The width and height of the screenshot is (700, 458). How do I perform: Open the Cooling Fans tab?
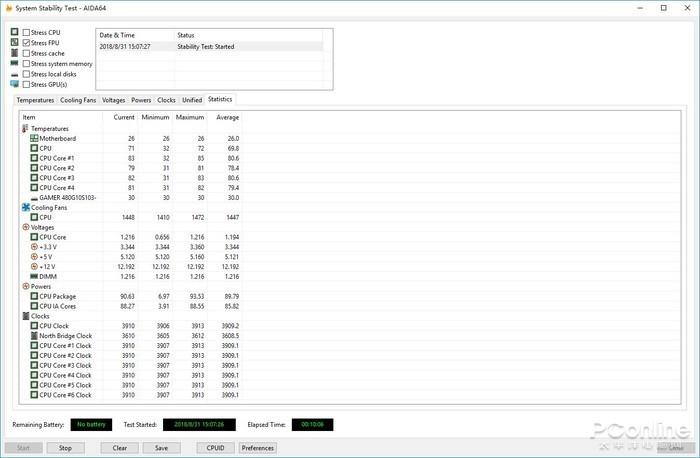pyautogui.click(x=79, y=100)
